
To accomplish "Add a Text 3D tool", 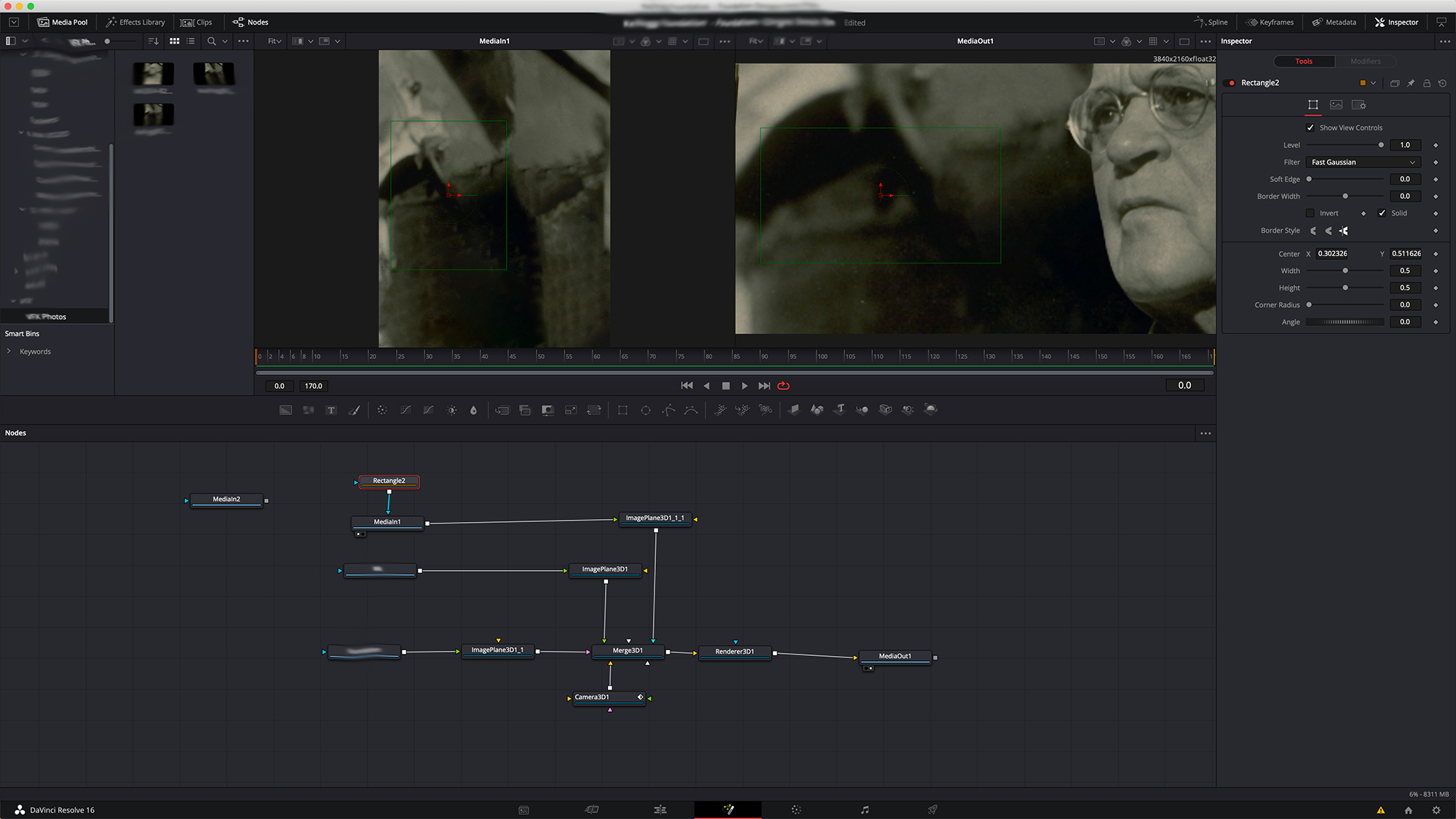I will tap(839, 410).
